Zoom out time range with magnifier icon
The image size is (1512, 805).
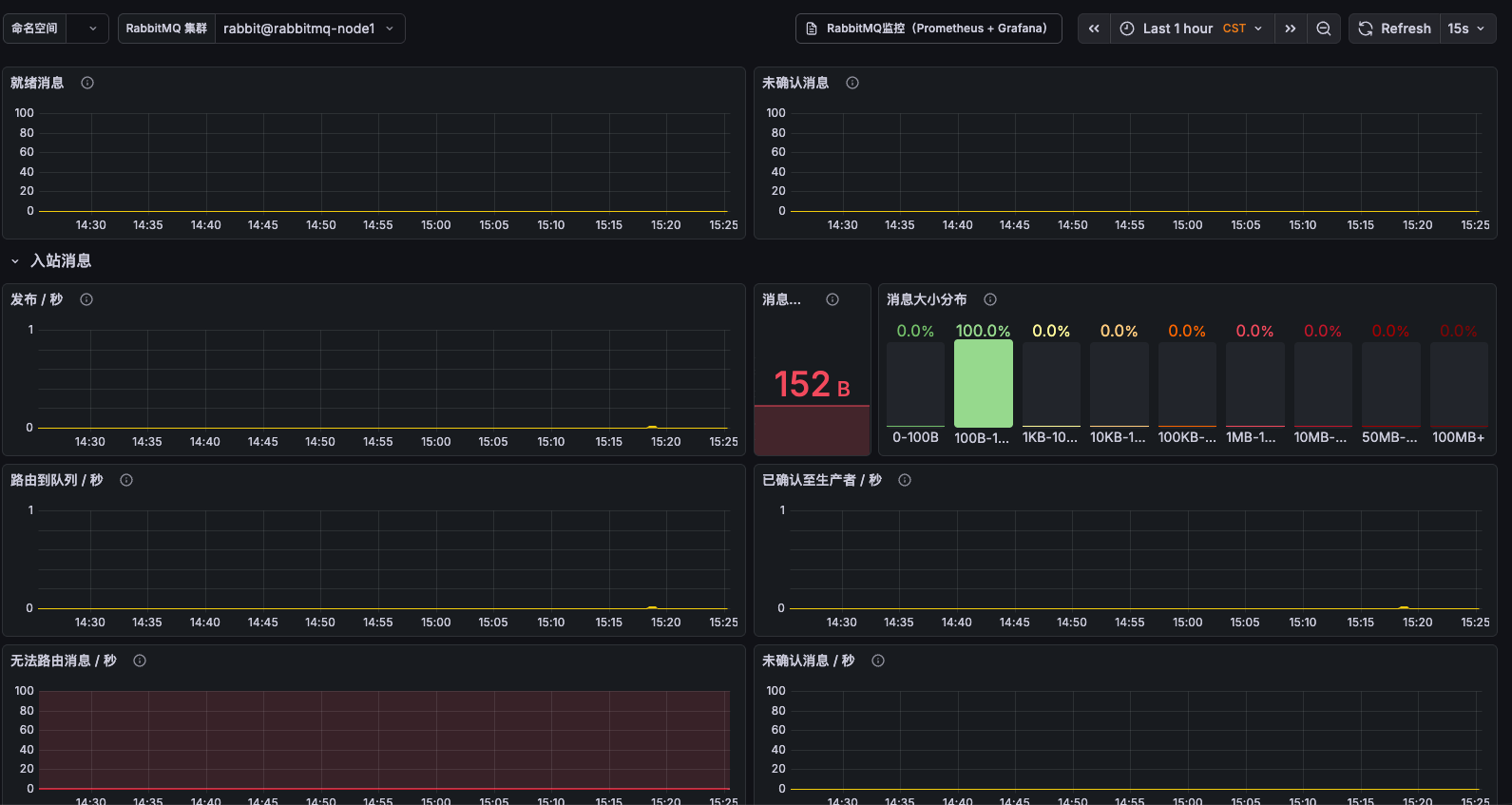[1323, 29]
